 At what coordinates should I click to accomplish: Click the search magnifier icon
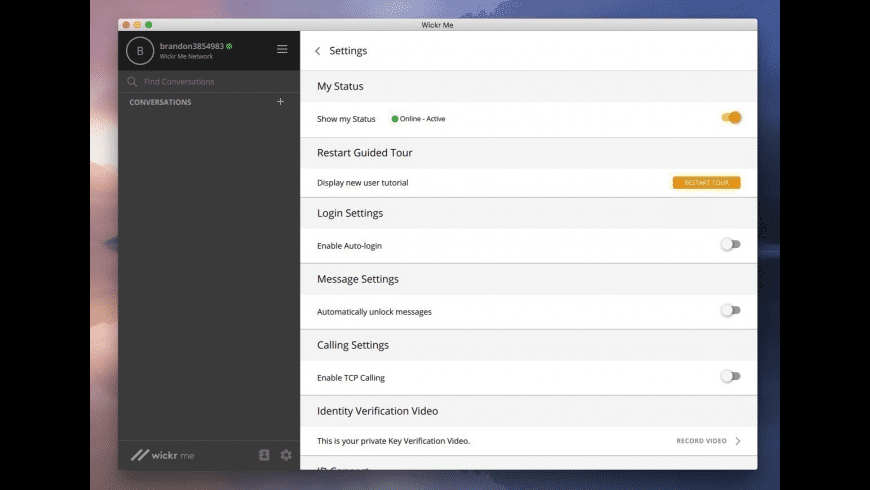(x=132, y=82)
